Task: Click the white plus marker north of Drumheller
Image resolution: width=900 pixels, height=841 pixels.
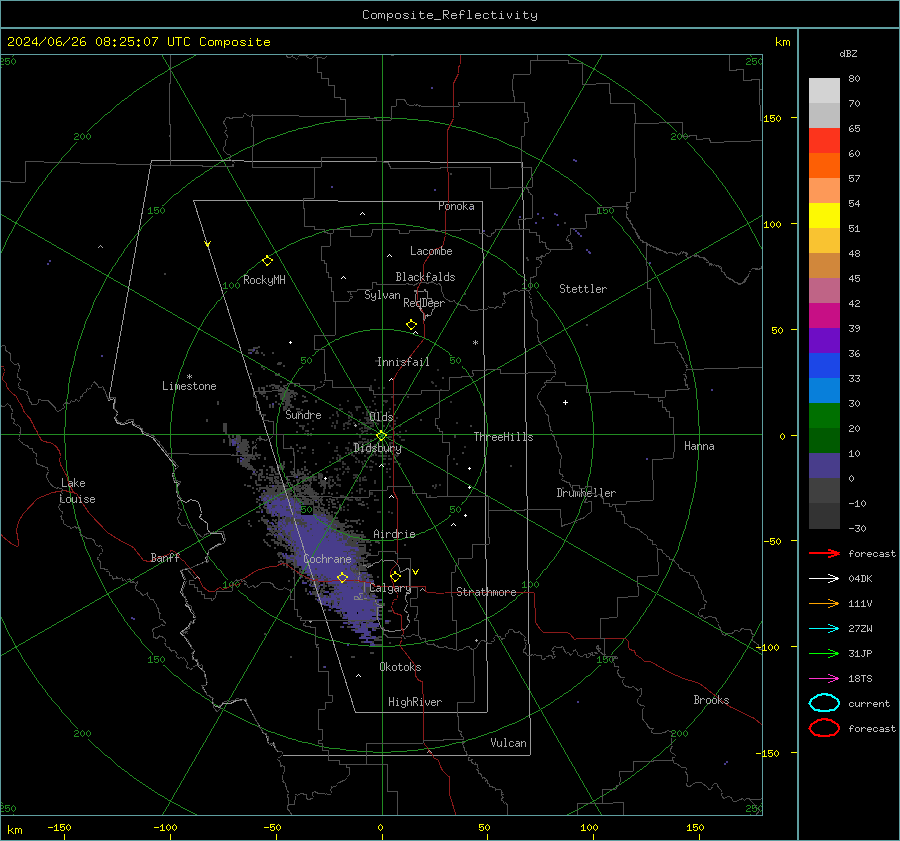Action: [x=565, y=402]
